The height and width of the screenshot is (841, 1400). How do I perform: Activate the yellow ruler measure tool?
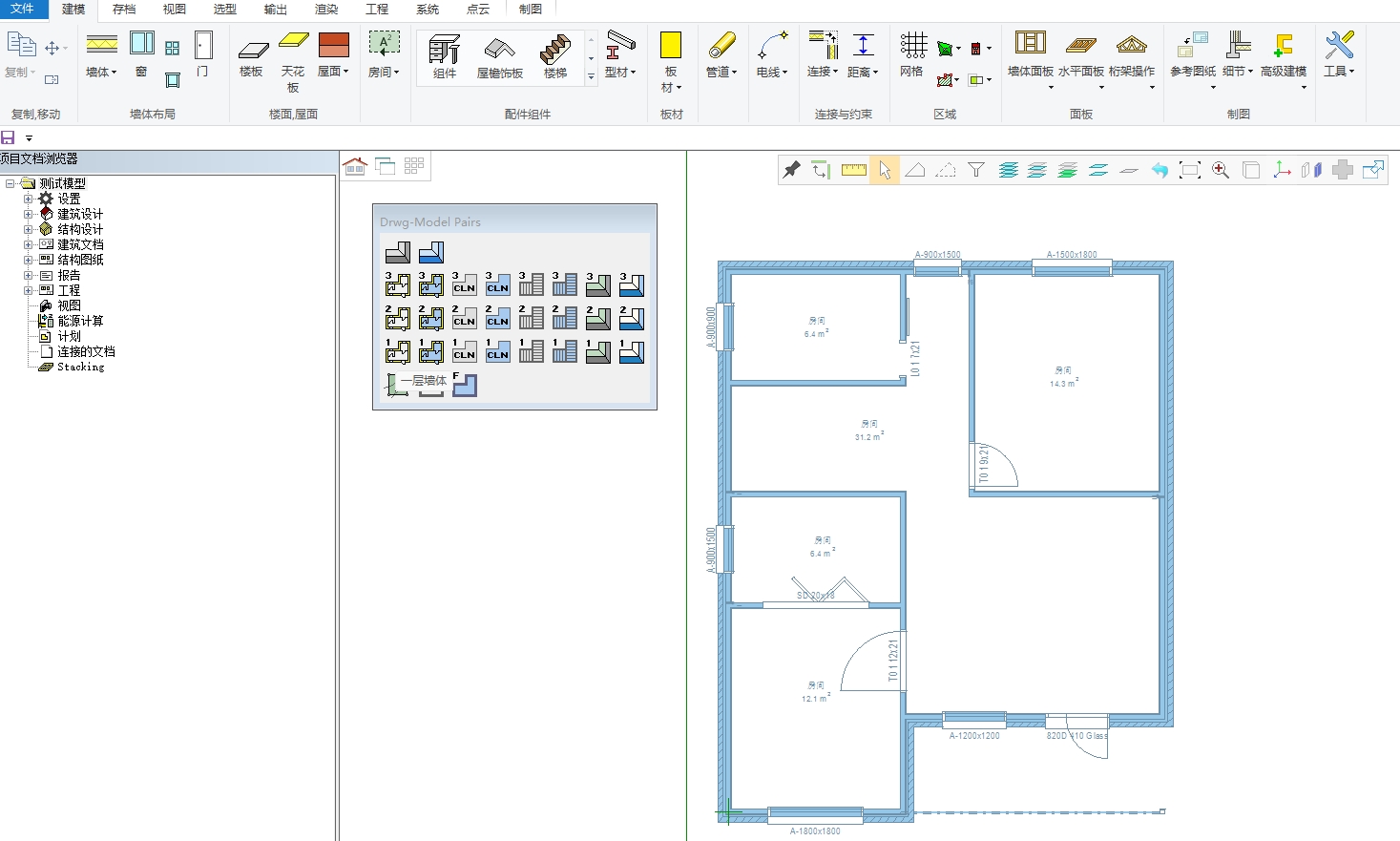[x=854, y=170]
